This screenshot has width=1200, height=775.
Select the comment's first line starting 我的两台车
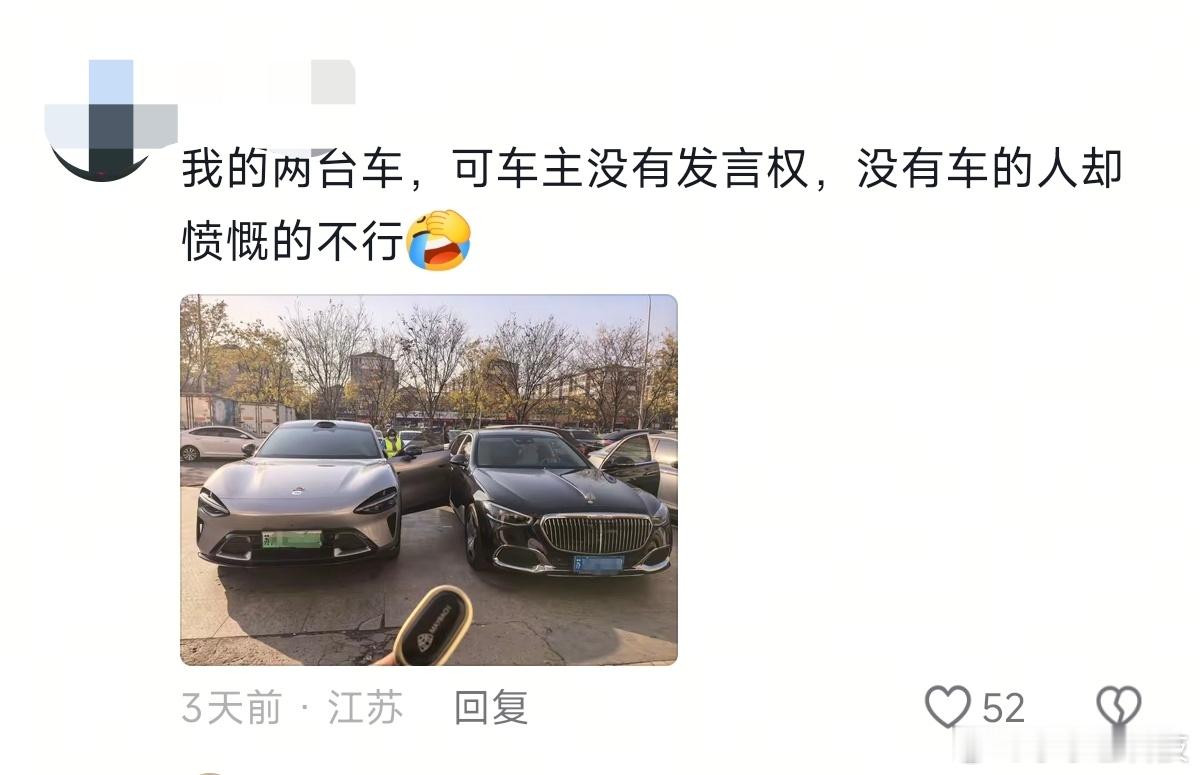[652, 170]
